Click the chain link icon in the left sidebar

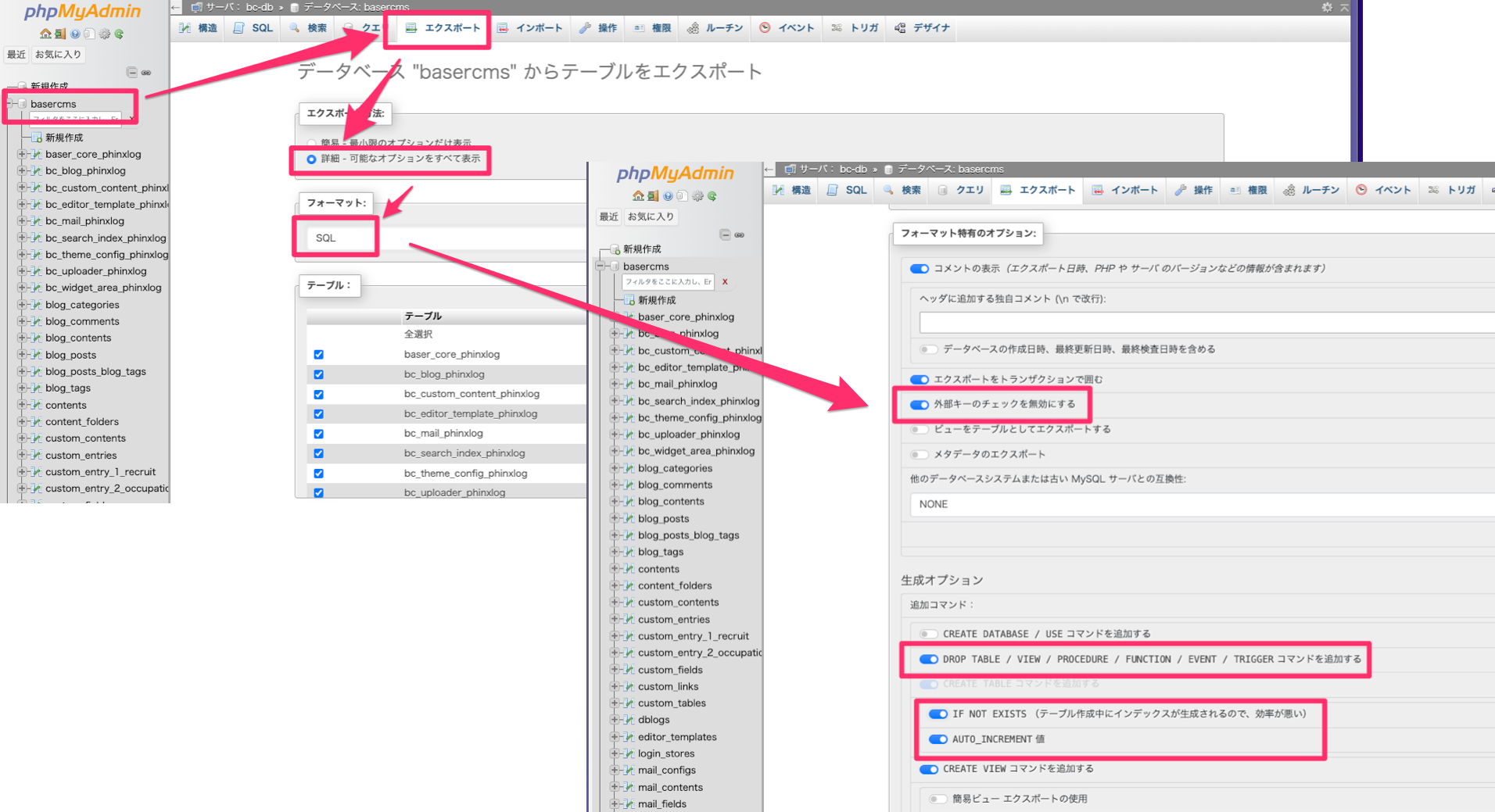(x=146, y=73)
